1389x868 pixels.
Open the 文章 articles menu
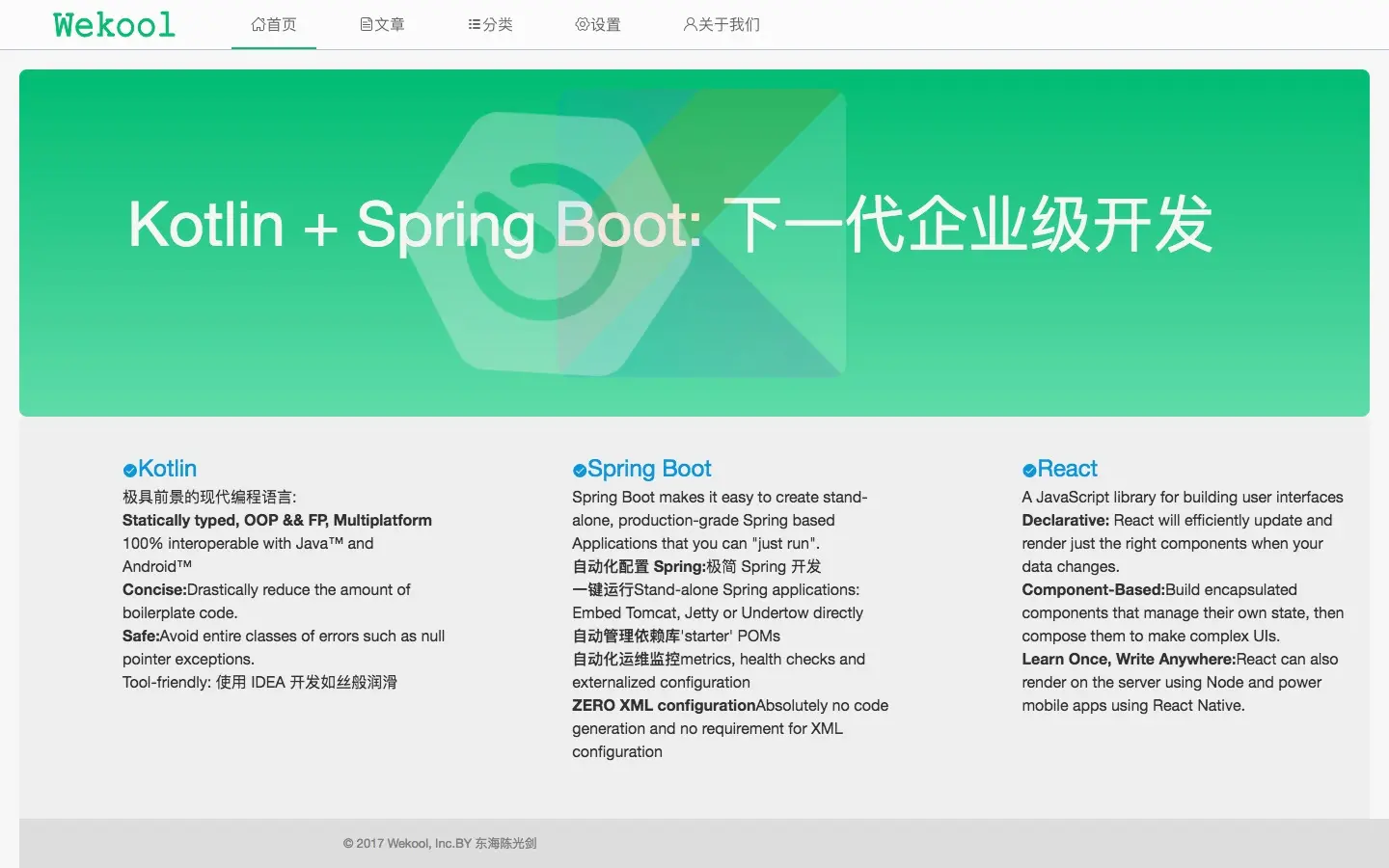382,24
